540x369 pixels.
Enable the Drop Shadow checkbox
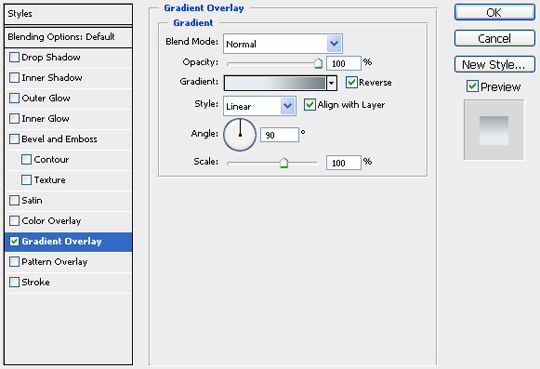[x=14, y=57]
